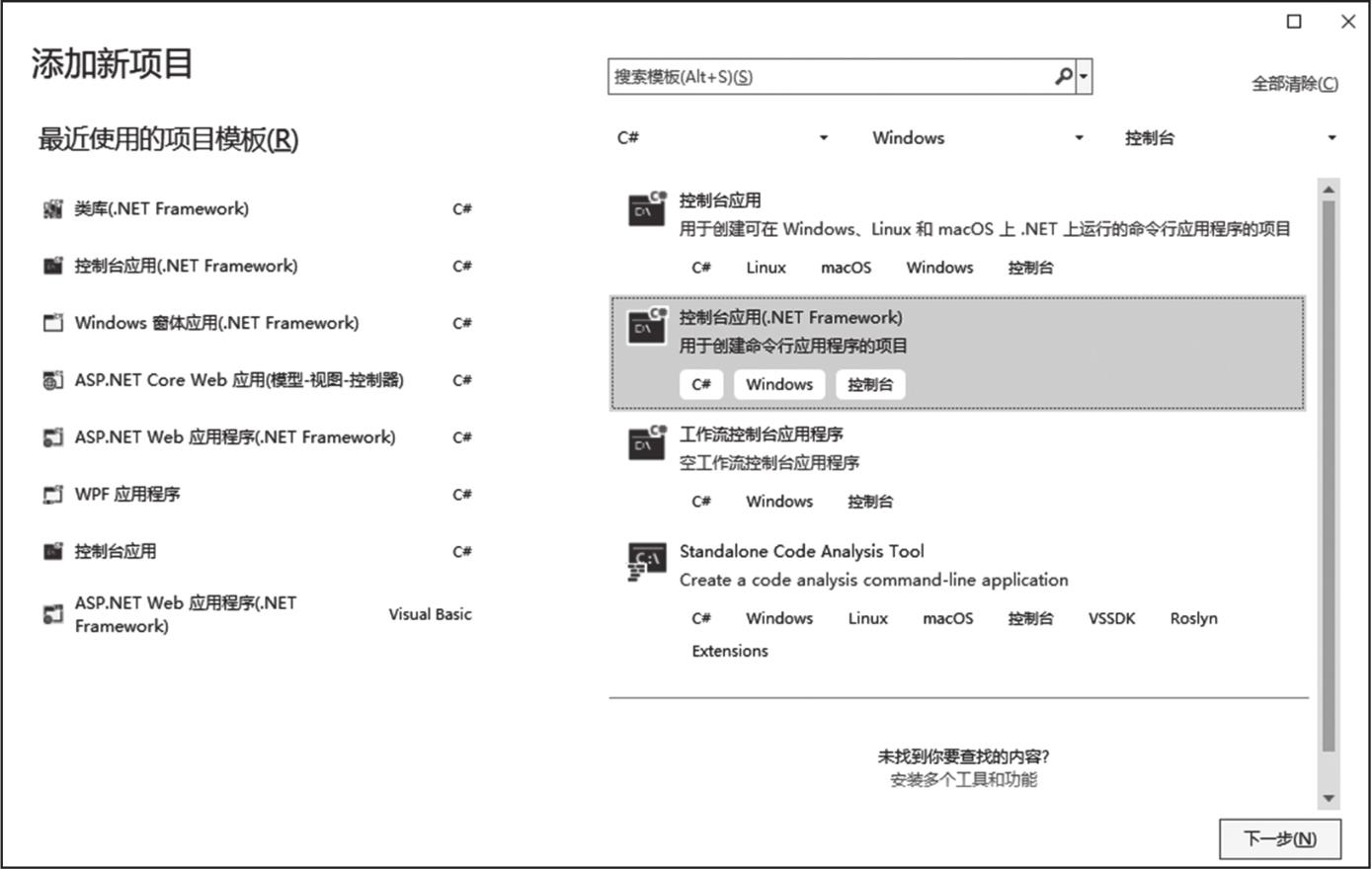
Task: Choose the 控制台应用 .NET cross-platform result title
Action: (x=720, y=200)
